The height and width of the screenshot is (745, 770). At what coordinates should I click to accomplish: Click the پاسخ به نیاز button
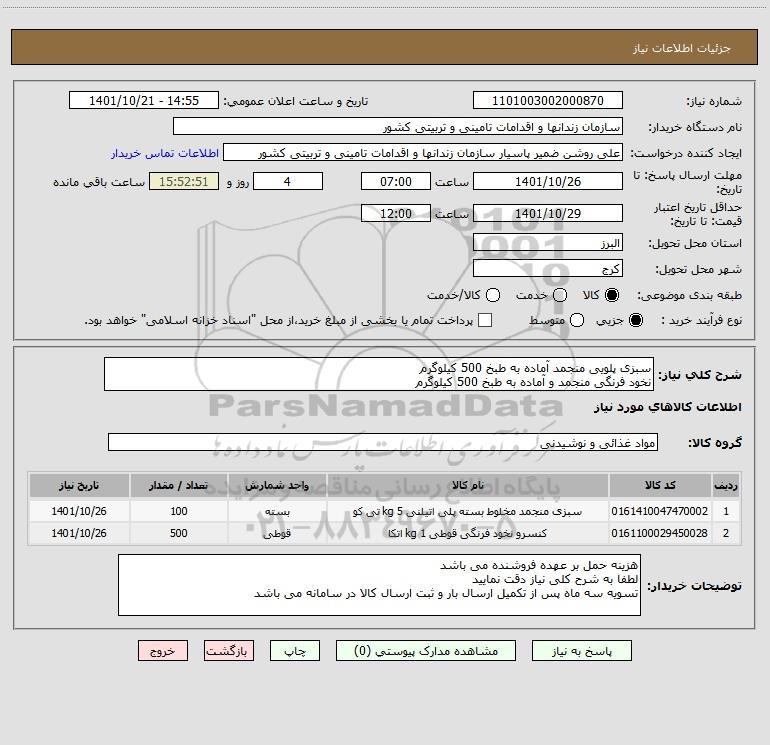[x=582, y=651]
